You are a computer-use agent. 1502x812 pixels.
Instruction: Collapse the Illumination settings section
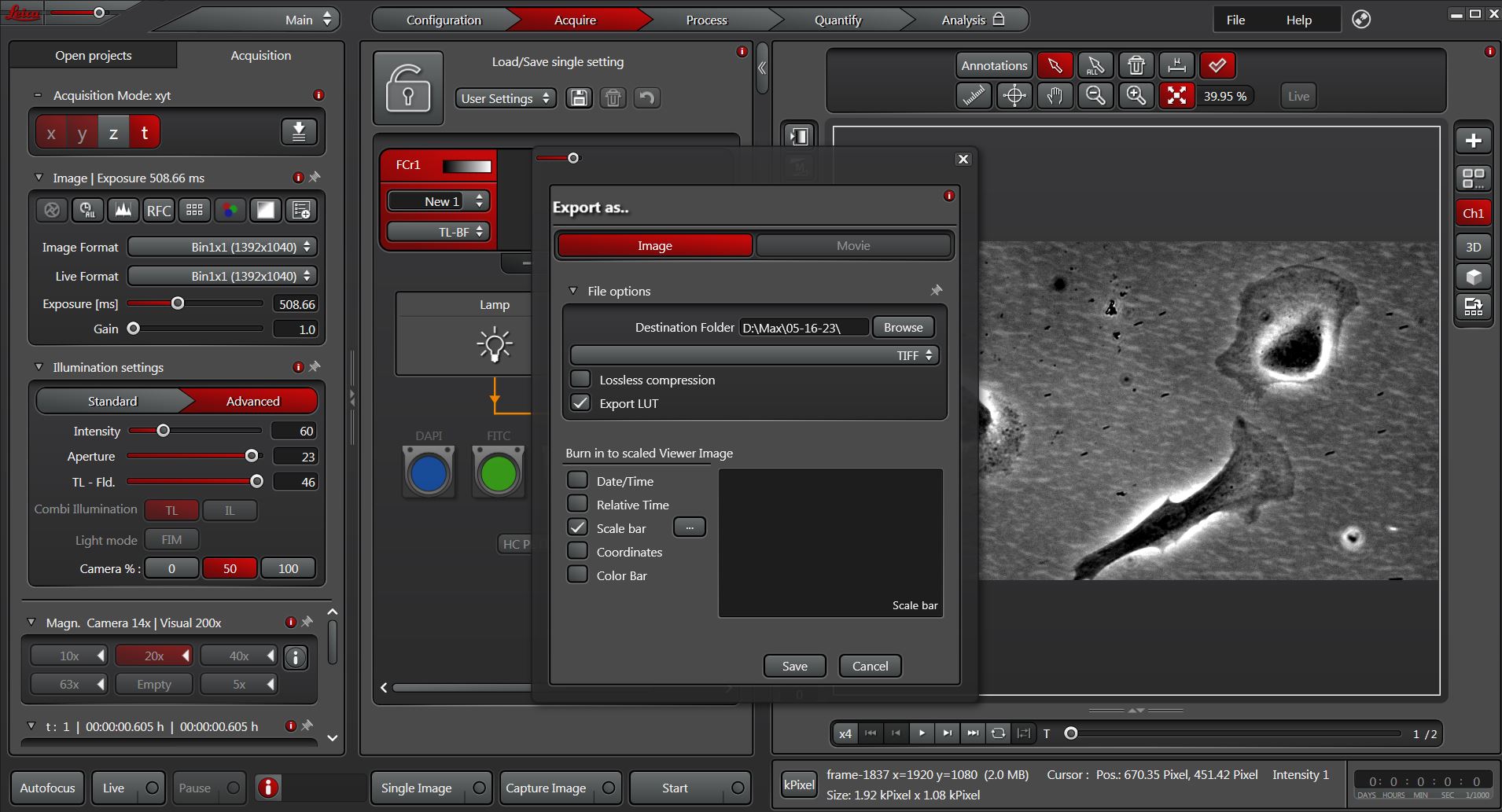[x=39, y=367]
